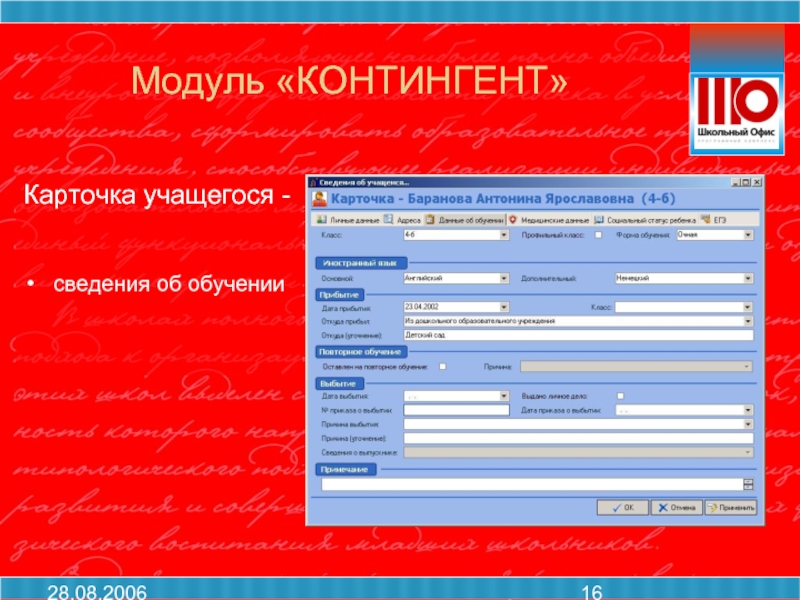Click the Примечание text field
This screenshot has height=600, width=800.
tap(532, 485)
